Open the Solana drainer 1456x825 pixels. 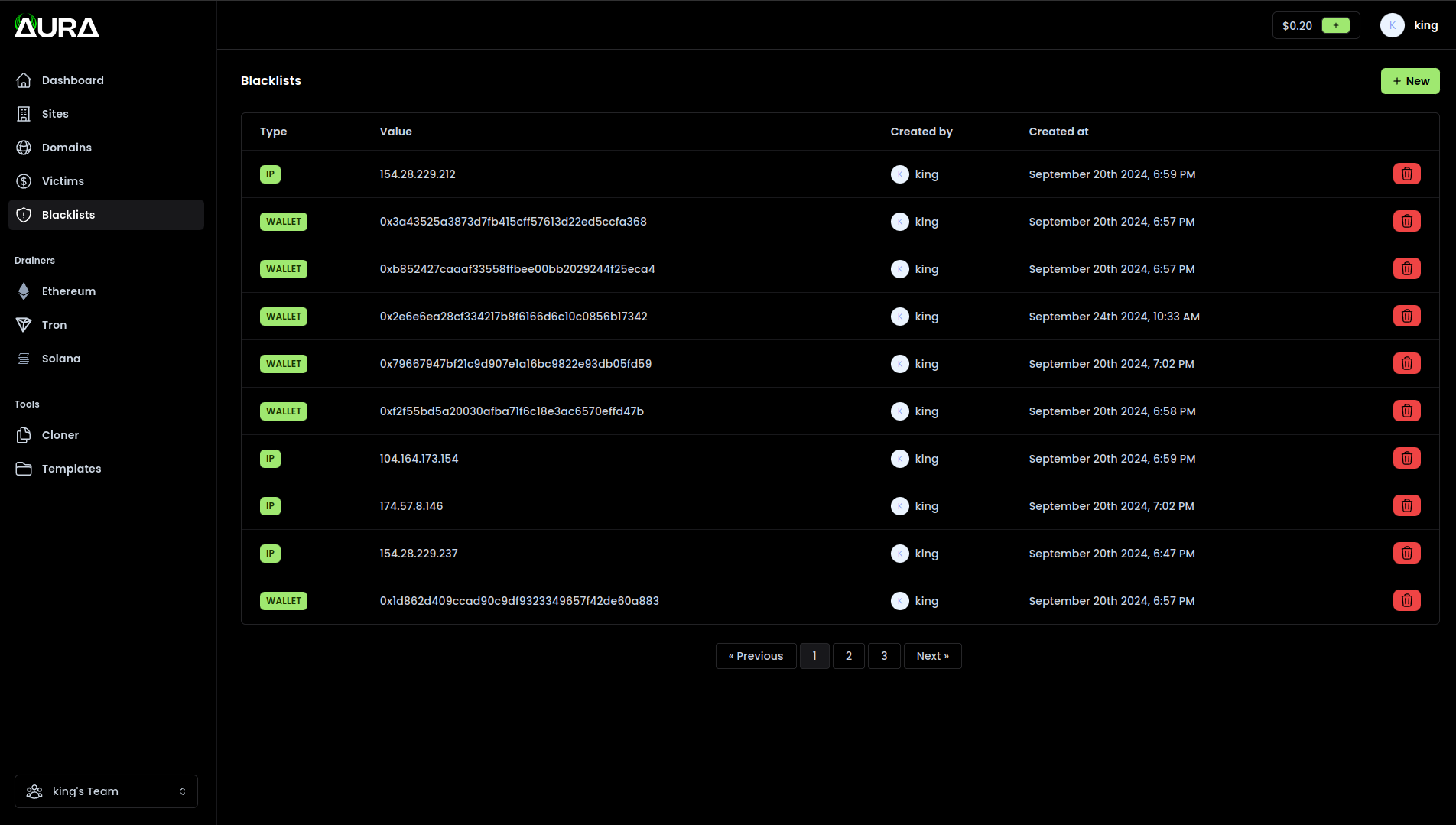[61, 358]
